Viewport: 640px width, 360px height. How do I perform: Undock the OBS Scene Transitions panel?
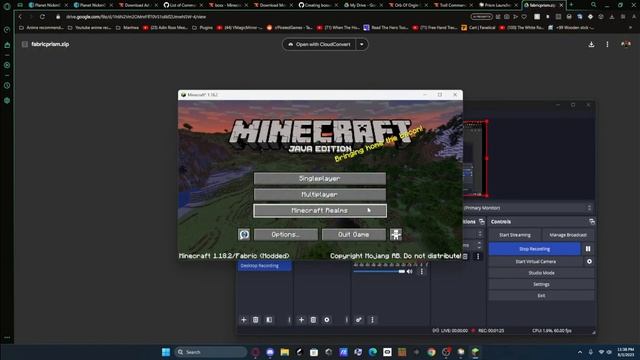pos(482,222)
